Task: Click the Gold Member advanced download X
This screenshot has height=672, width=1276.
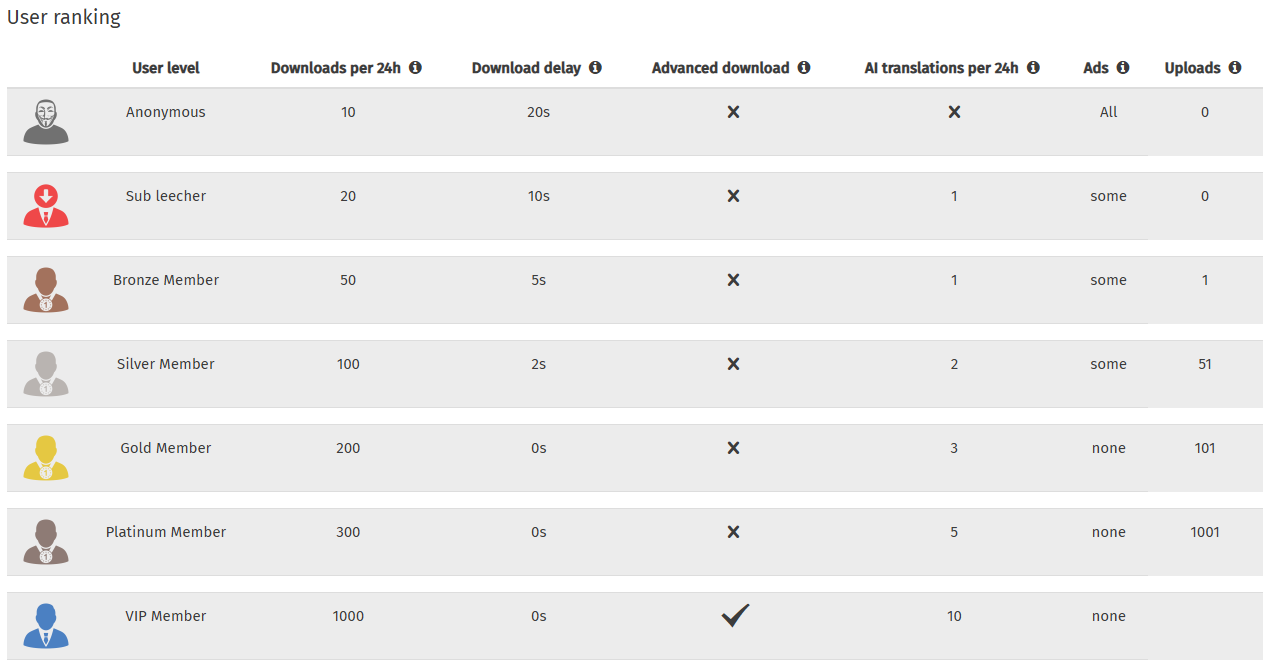Action: point(733,448)
